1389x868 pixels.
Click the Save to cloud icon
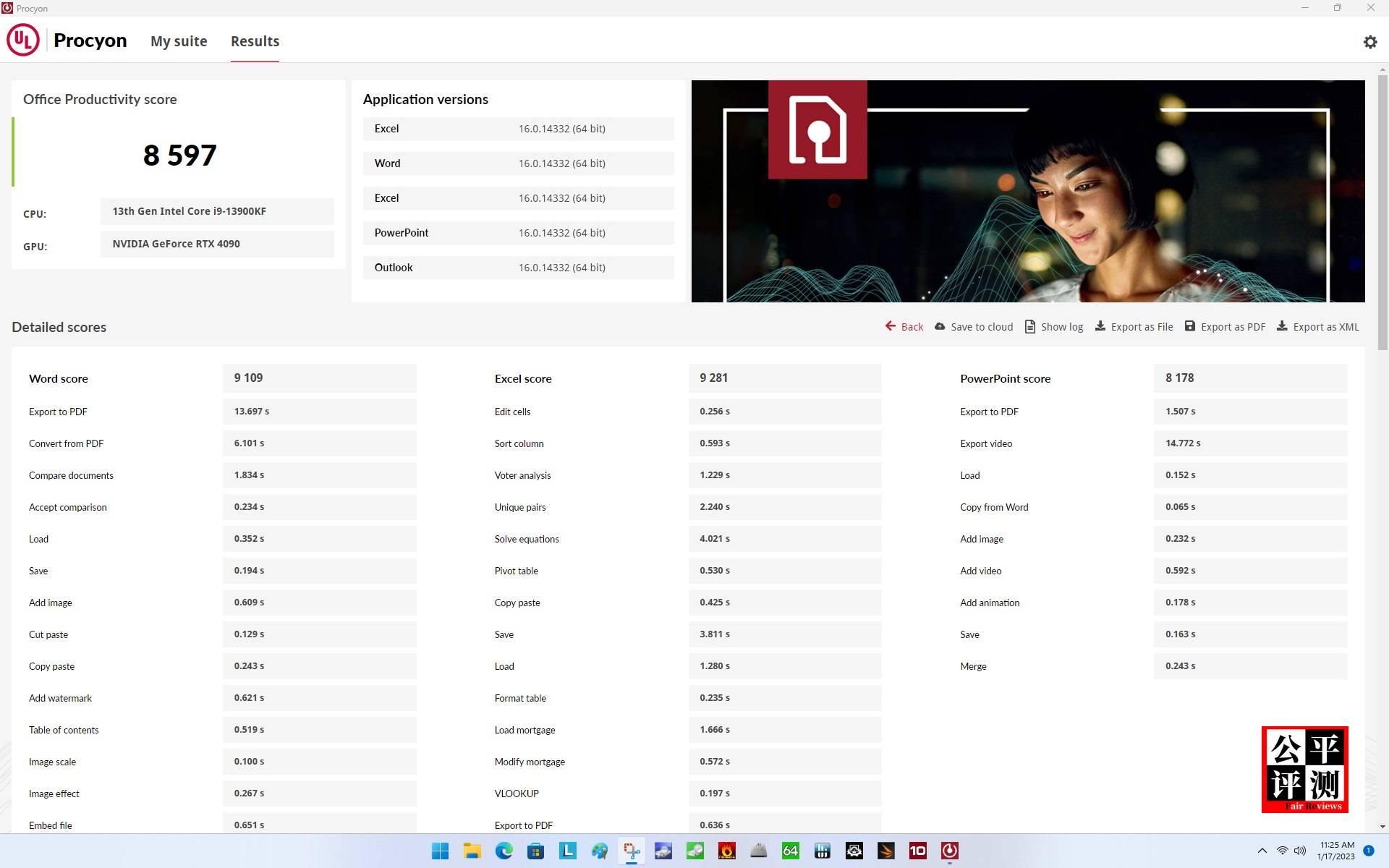(939, 326)
